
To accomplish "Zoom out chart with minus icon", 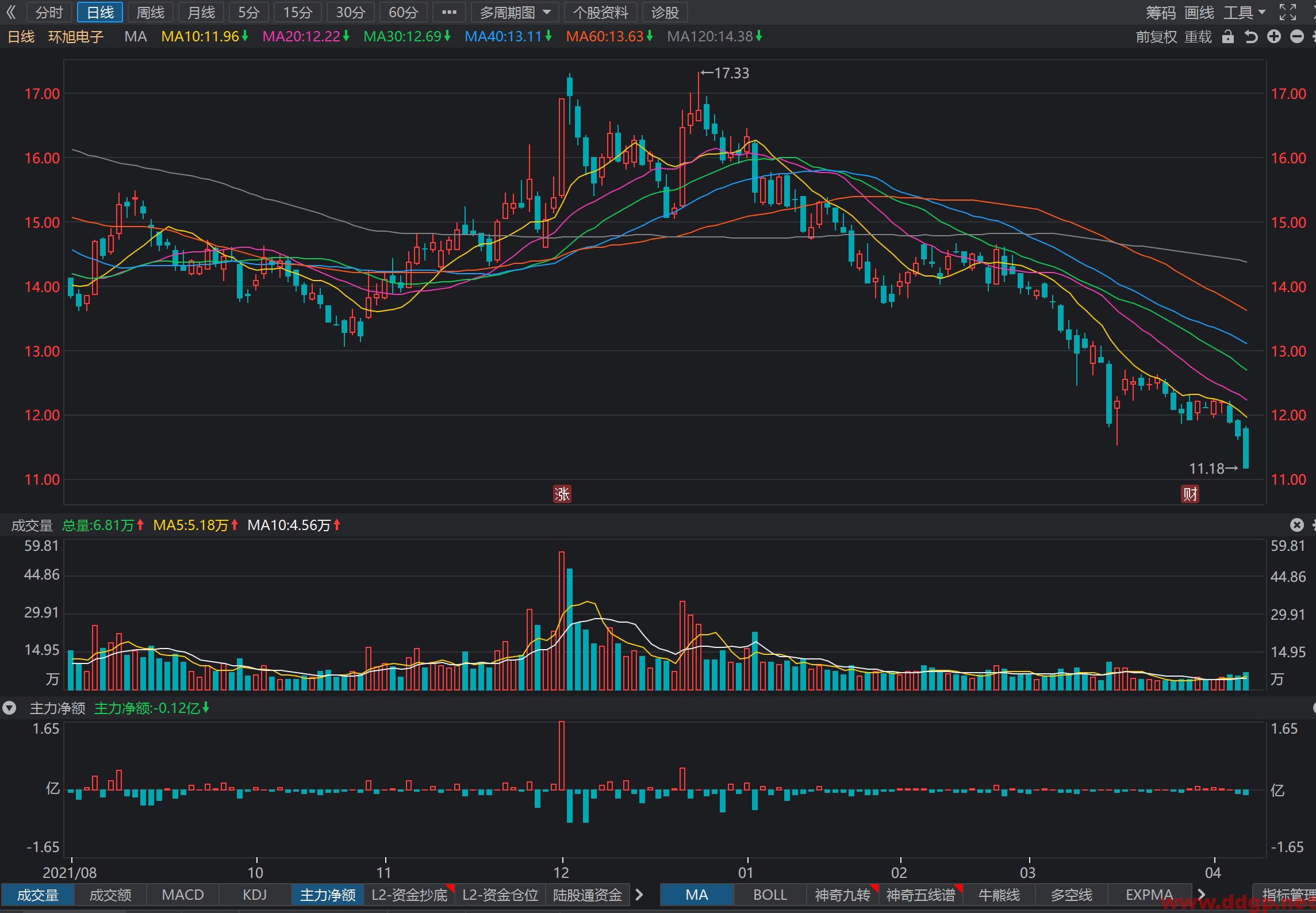I will [1297, 37].
